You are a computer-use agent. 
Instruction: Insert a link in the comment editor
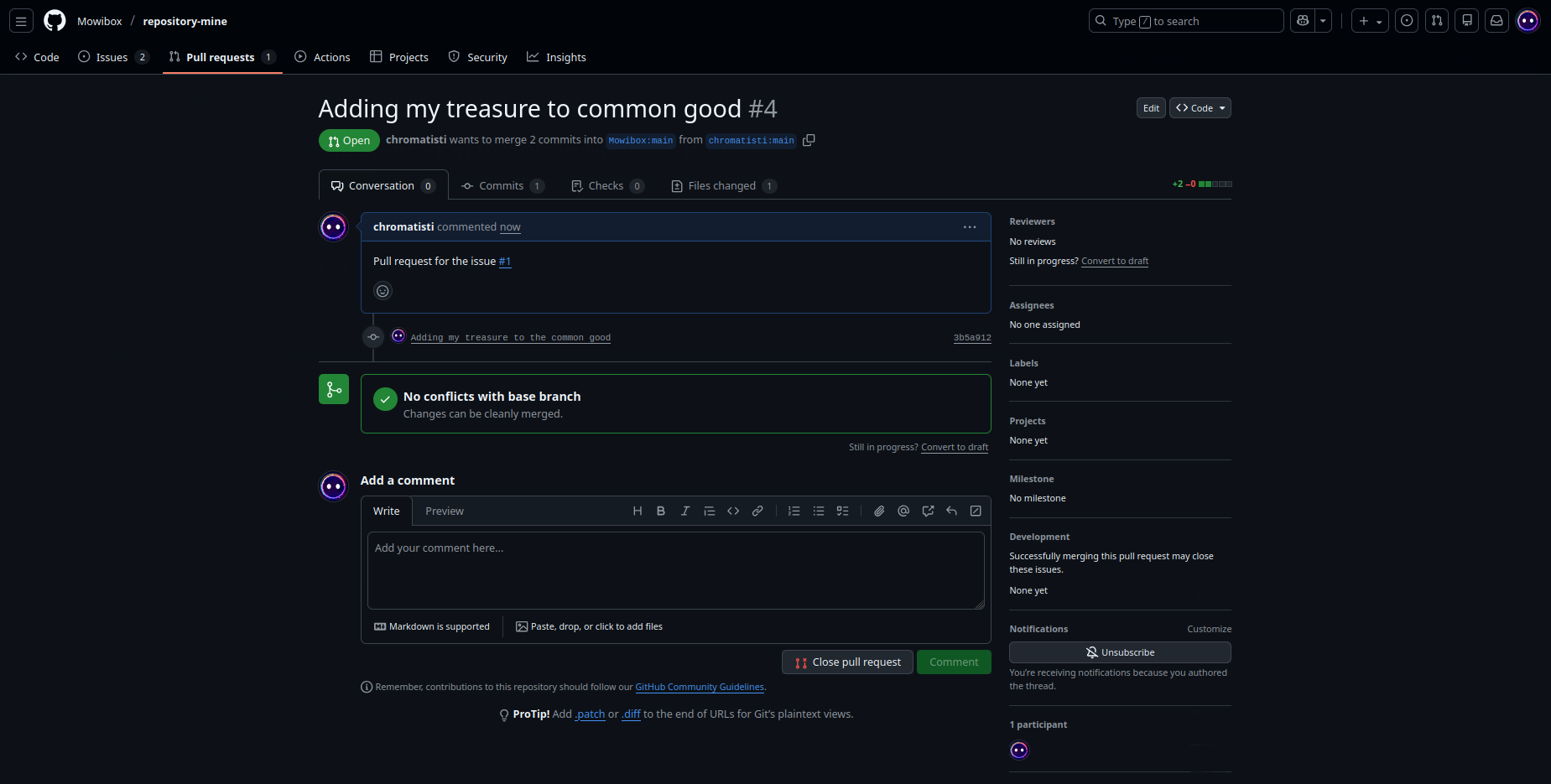point(757,511)
